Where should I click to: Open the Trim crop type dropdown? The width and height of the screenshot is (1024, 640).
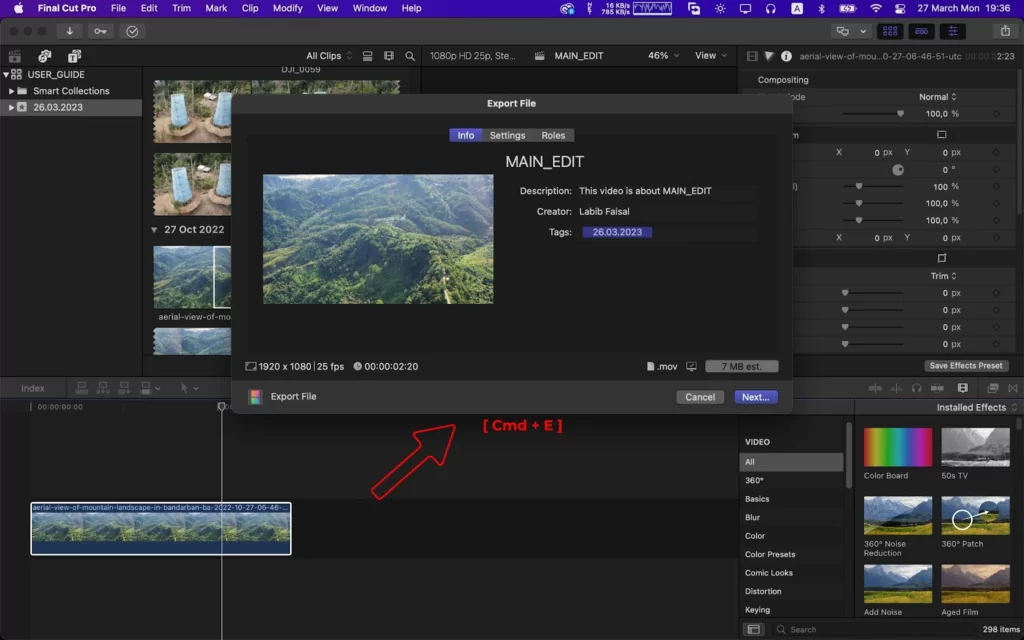tap(944, 276)
